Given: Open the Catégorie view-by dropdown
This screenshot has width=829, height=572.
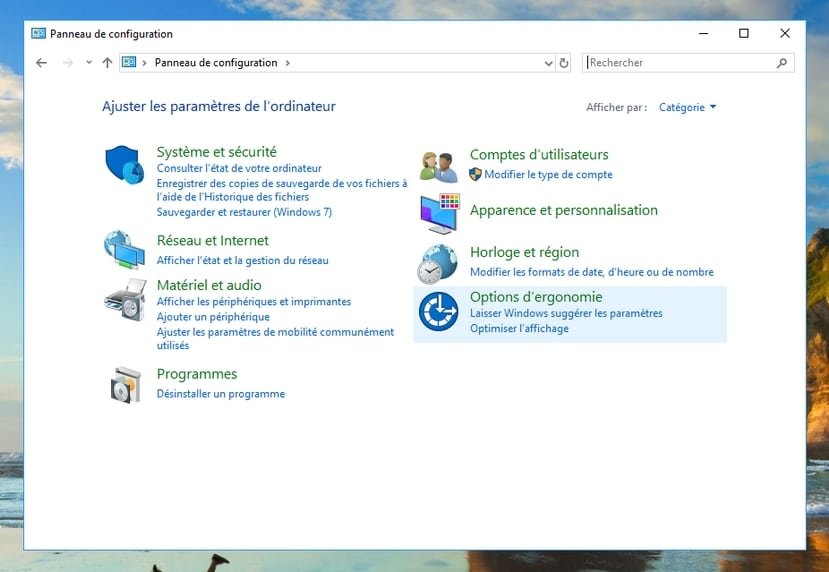Looking at the screenshot, I should click(687, 107).
